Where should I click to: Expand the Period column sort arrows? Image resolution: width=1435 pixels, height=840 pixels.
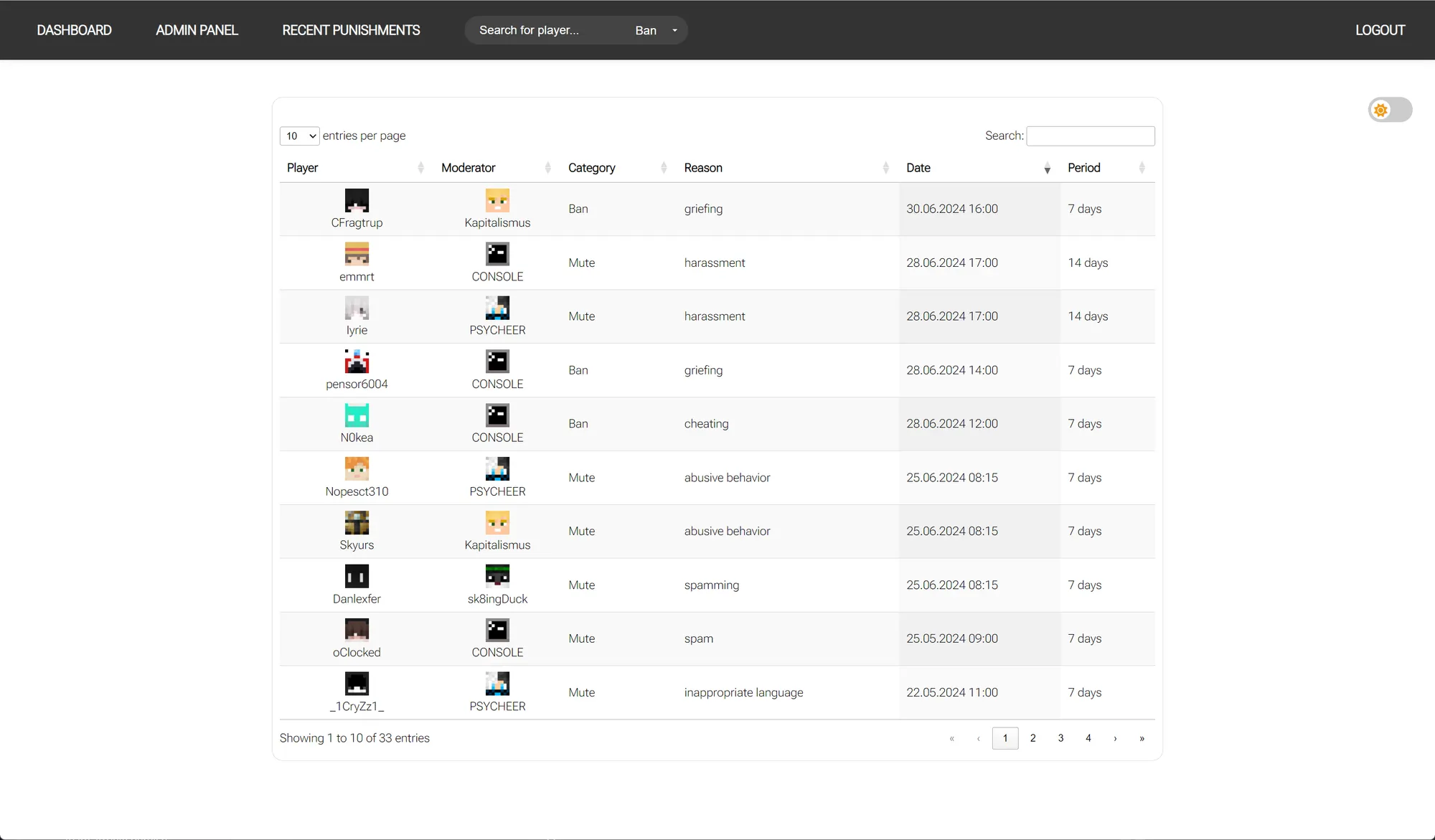(x=1142, y=168)
